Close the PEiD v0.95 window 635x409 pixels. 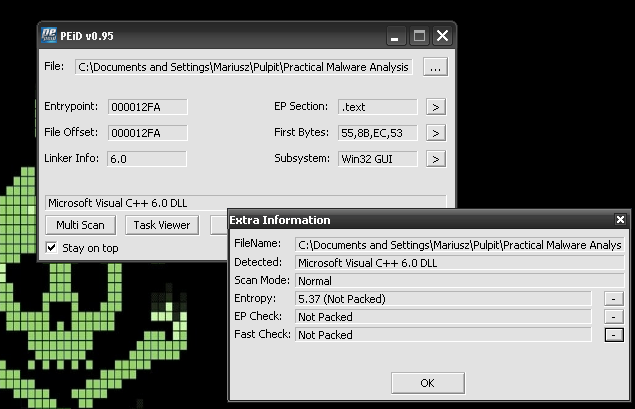[x=442, y=36]
